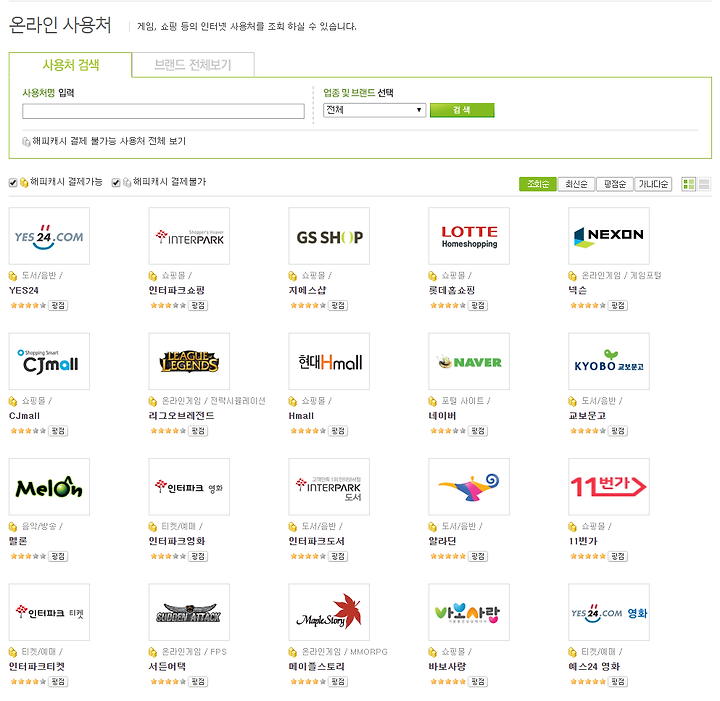Open the YES24.COM logo thumbnail

click(x=49, y=236)
